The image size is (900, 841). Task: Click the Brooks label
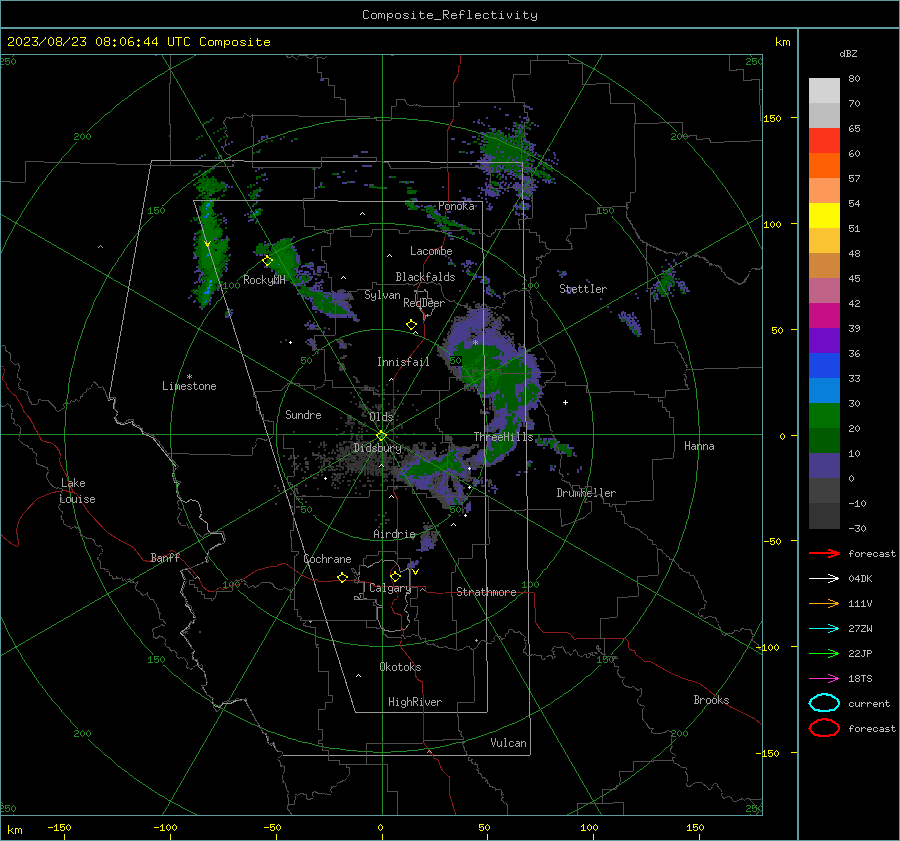pos(711,700)
